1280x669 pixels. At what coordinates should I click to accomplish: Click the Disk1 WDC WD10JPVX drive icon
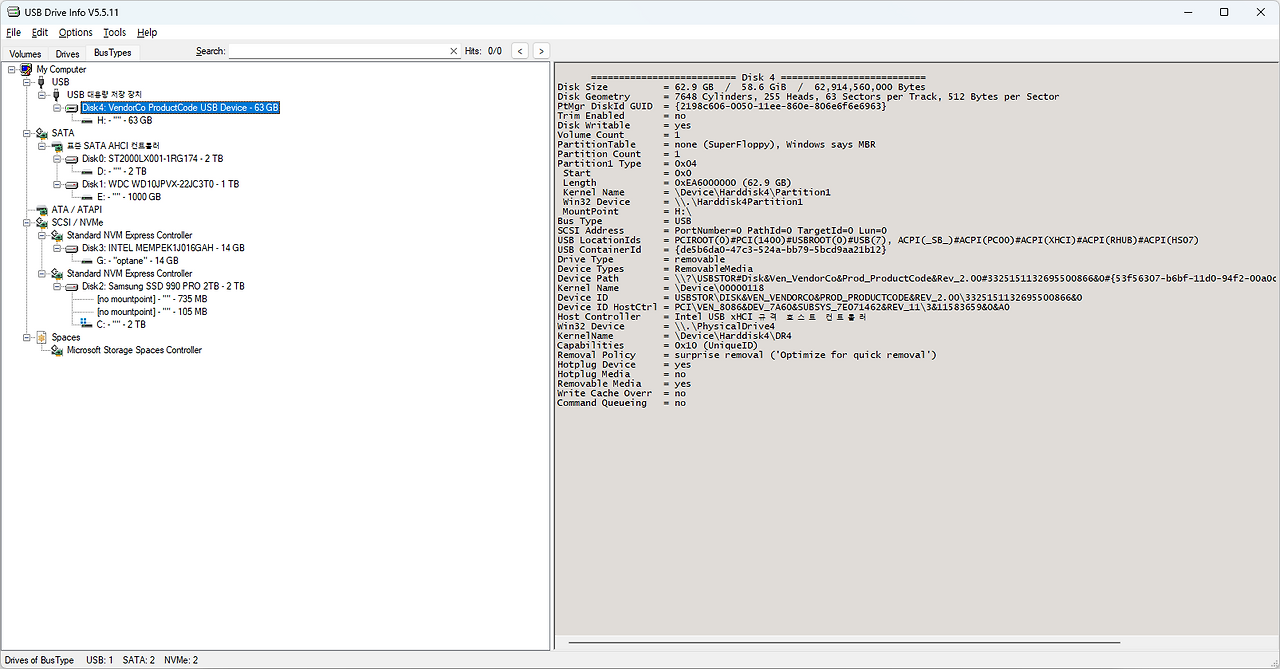[x=72, y=184]
